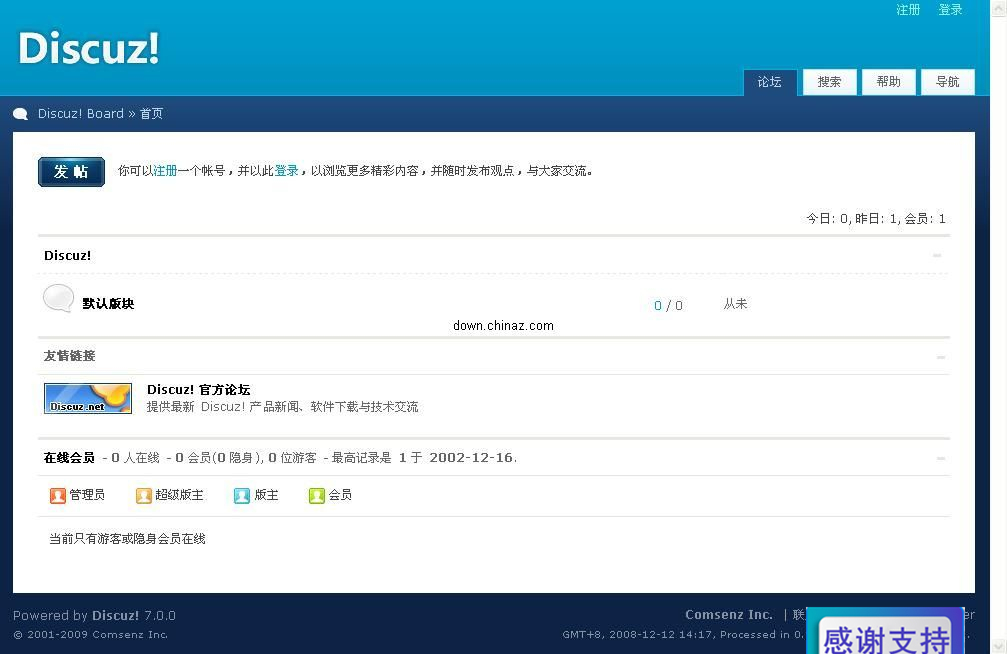Click the 管理员 red user icon

pyautogui.click(x=58, y=495)
